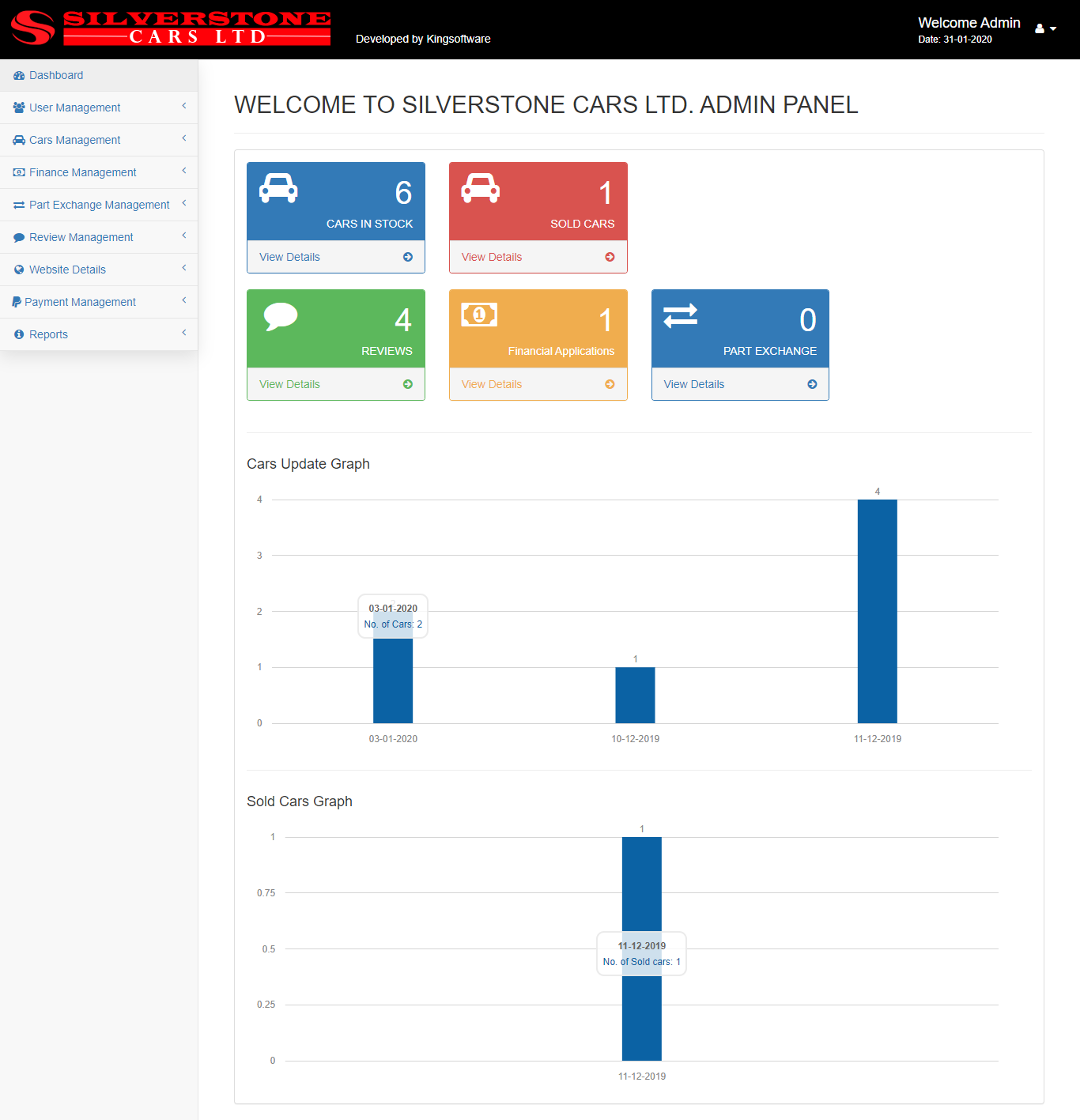The width and height of the screenshot is (1080, 1120).
Task: Open the Dashboard menu item
Action: pyautogui.click(x=56, y=75)
